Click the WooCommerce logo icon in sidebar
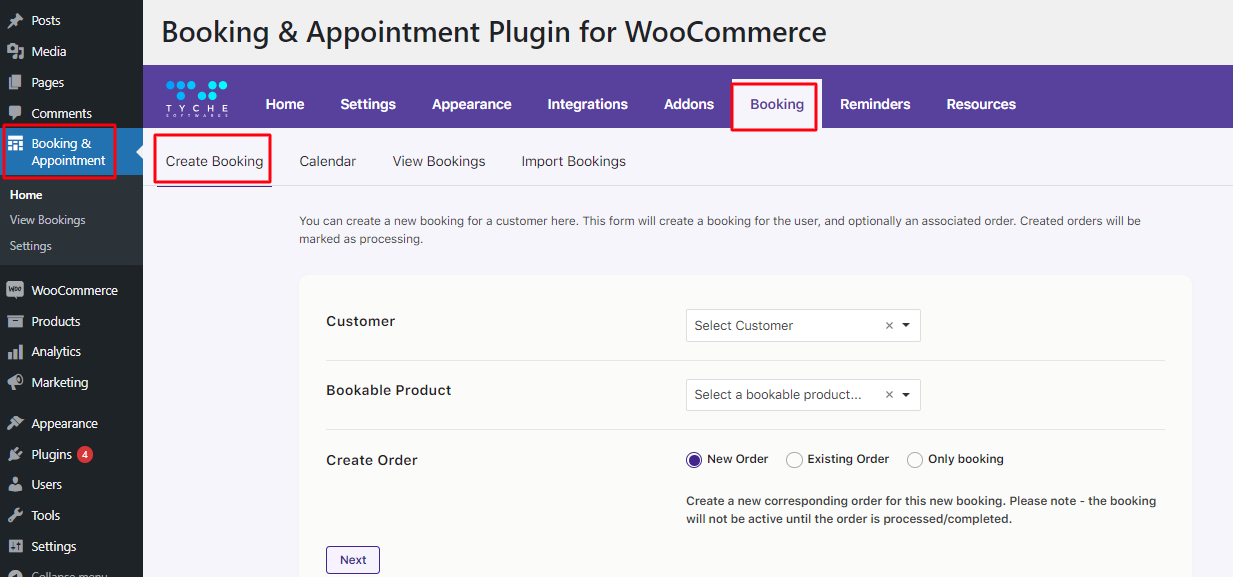 click(15, 290)
